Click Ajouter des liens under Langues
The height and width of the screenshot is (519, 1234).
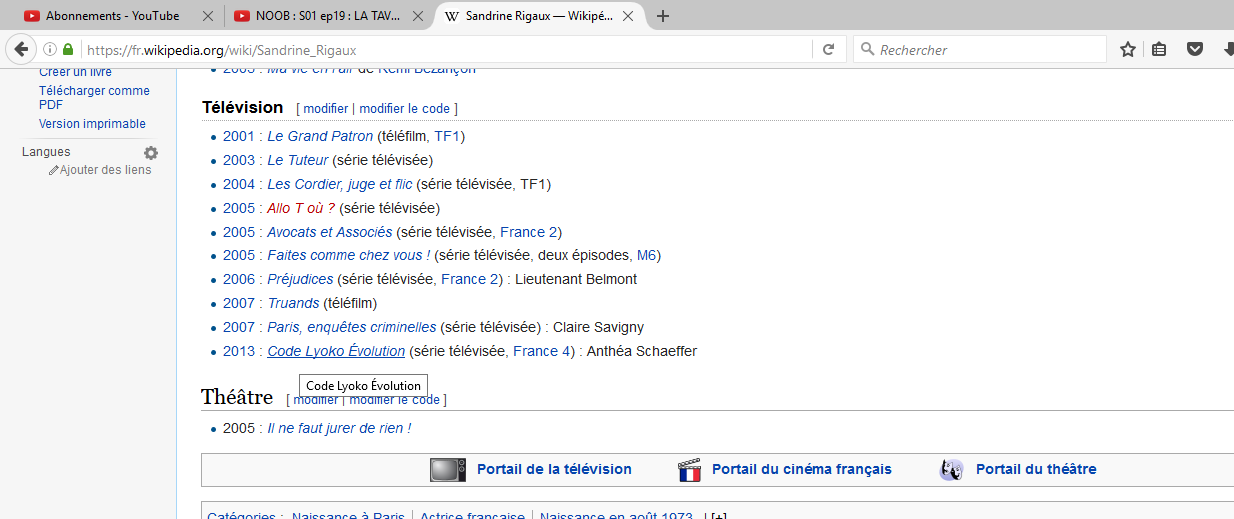[x=105, y=170]
